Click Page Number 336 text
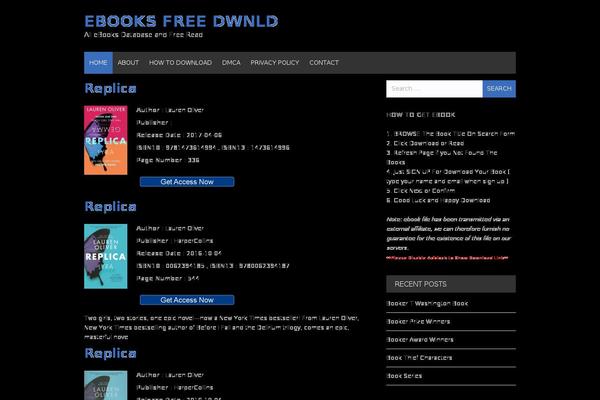This screenshot has height=400, width=600. pos(168,160)
